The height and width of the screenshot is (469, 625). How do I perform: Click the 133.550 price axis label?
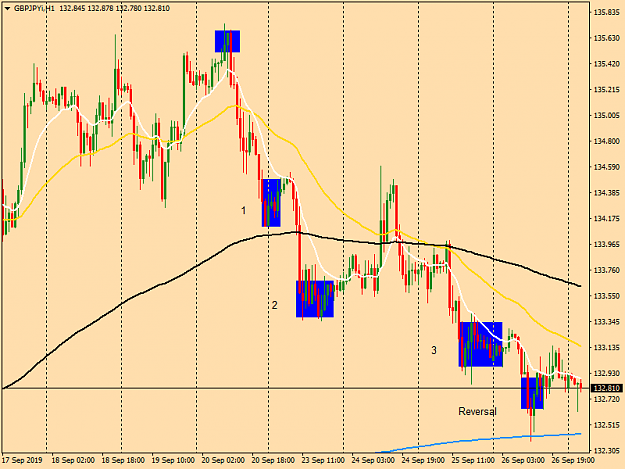coord(607,296)
